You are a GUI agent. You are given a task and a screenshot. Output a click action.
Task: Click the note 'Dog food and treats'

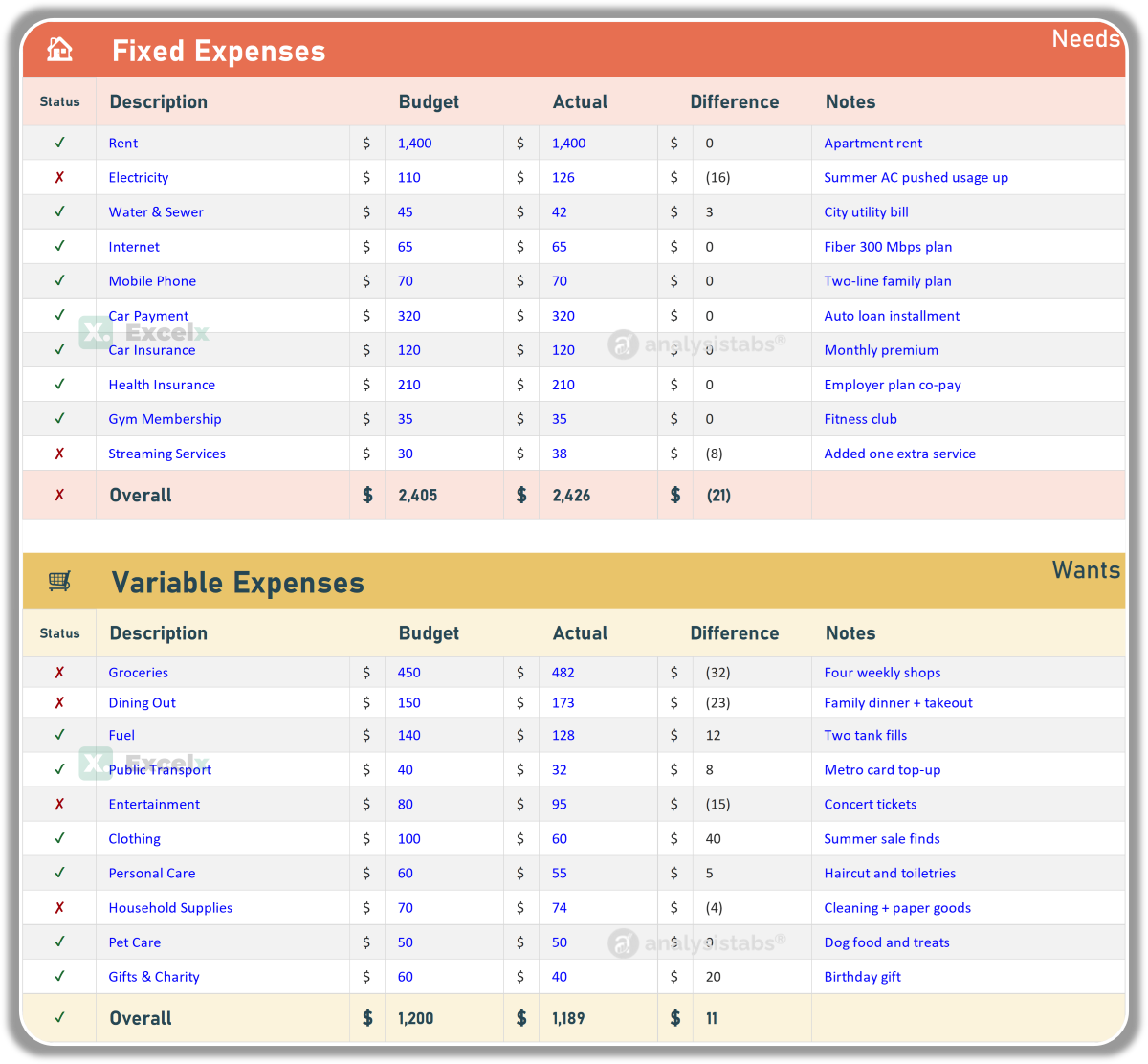click(887, 942)
